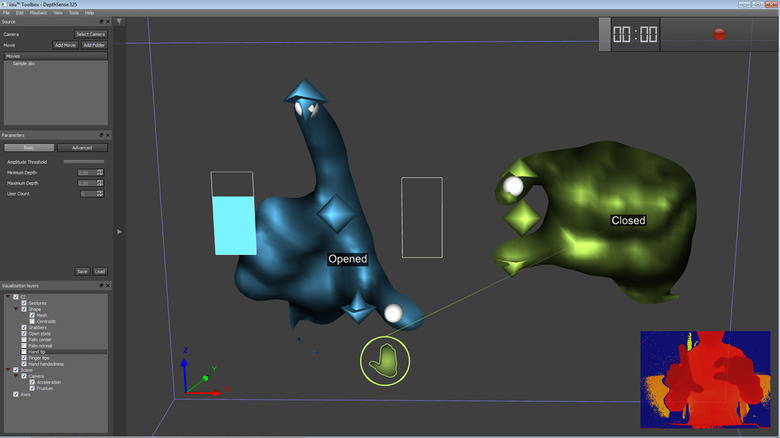Collapse the Camera tree node
The width and height of the screenshot is (780, 438).
tap(16, 376)
